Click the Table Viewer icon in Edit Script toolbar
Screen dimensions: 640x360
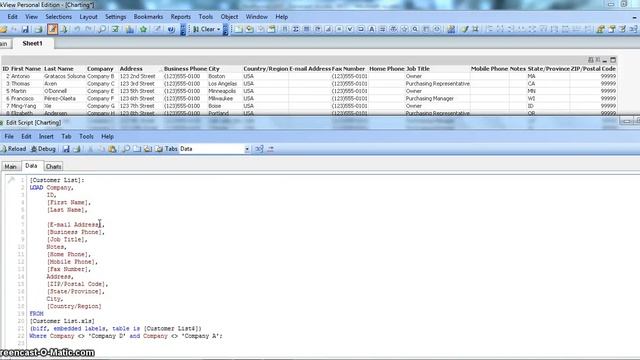pyautogui.click(x=259, y=149)
